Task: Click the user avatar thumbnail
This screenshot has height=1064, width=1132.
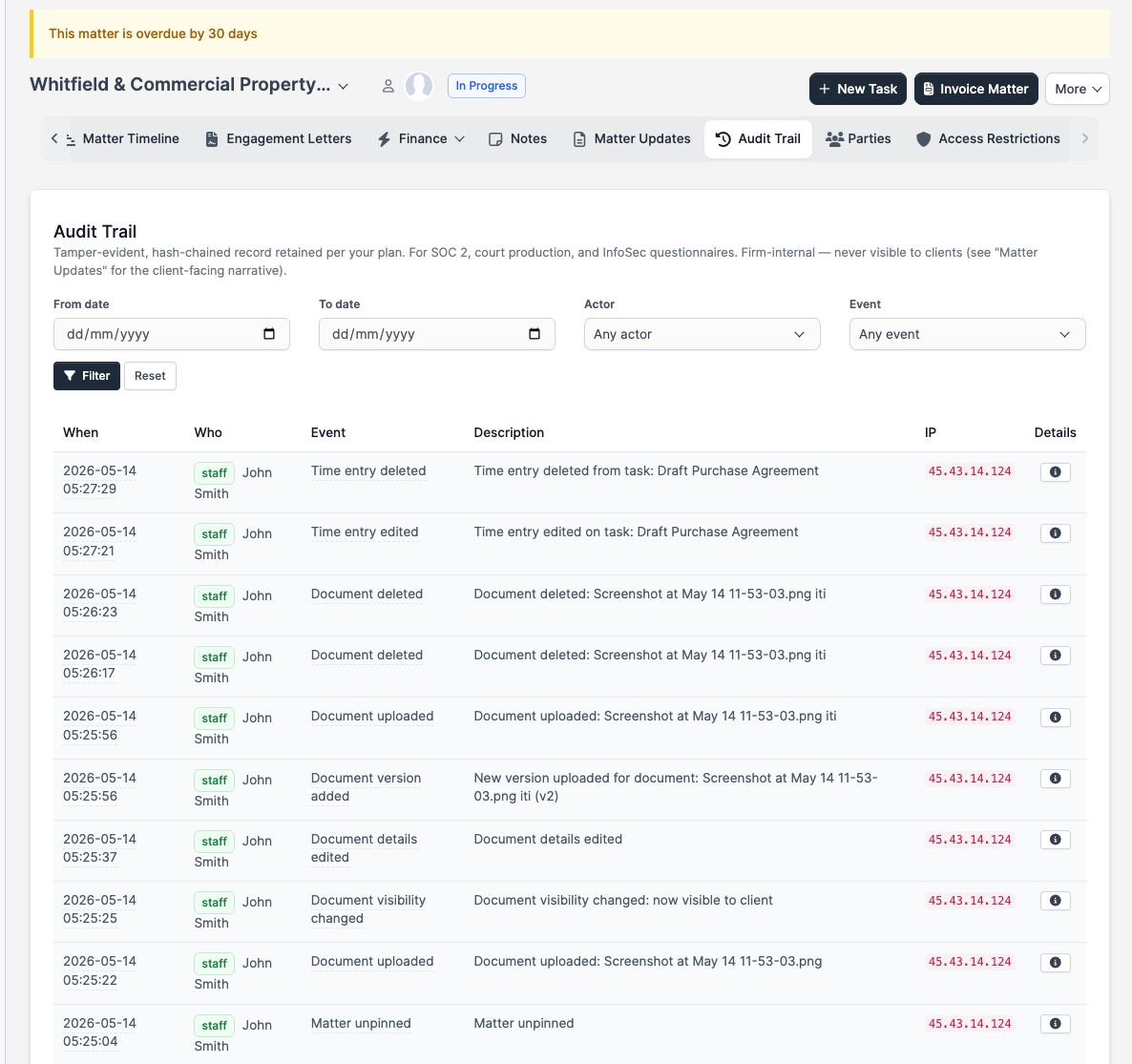Action: click(x=419, y=86)
